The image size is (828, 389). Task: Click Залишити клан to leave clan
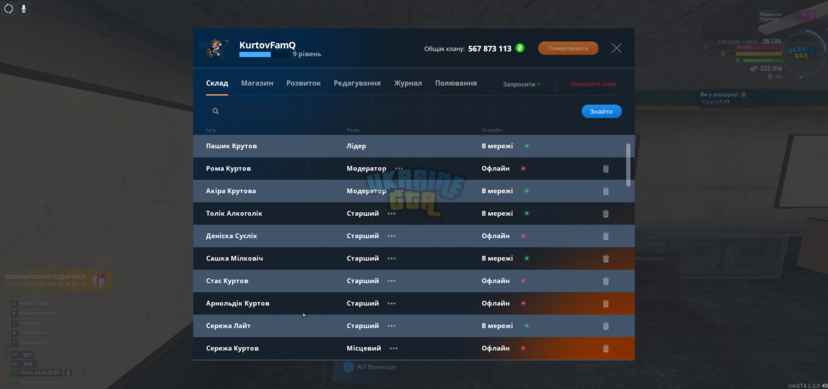[593, 84]
